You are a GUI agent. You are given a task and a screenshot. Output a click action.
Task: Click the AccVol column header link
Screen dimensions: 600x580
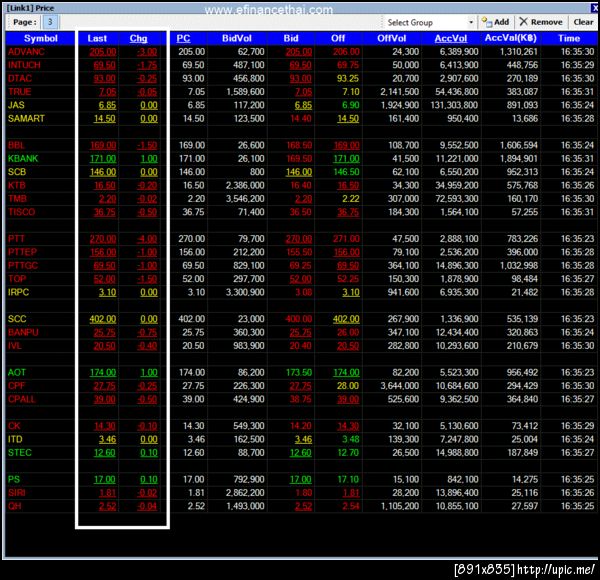451,38
